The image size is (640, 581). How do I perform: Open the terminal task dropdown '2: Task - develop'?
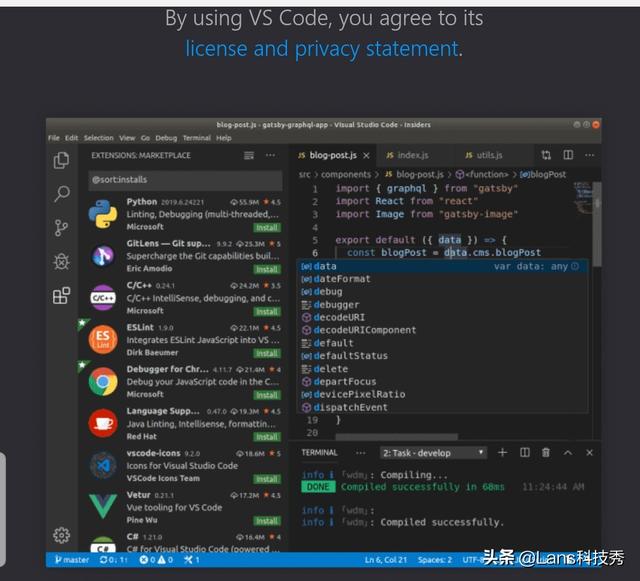click(433, 453)
